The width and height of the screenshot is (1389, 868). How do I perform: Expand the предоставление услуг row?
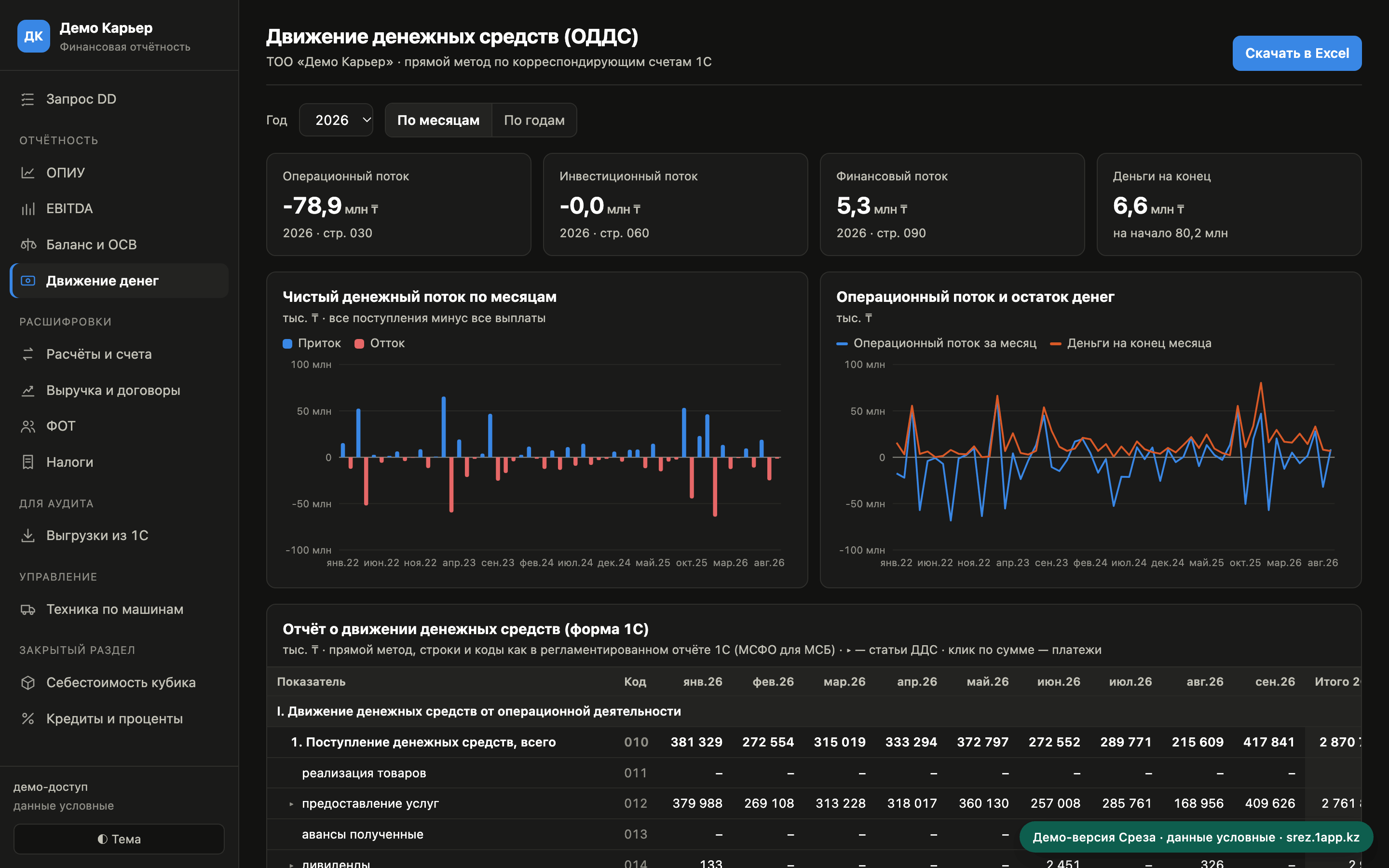(291, 804)
